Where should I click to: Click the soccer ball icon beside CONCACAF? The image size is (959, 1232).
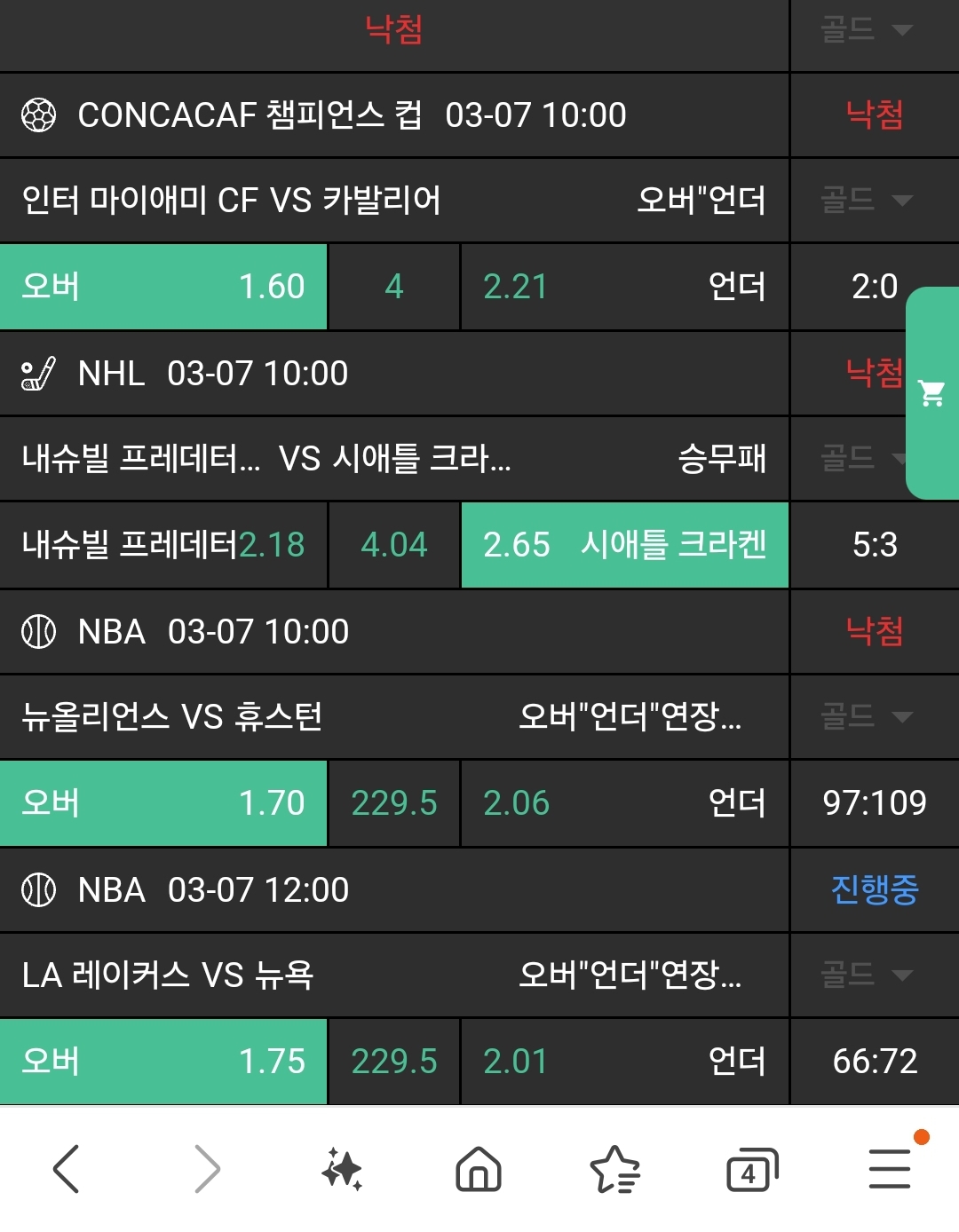pyautogui.click(x=38, y=115)
